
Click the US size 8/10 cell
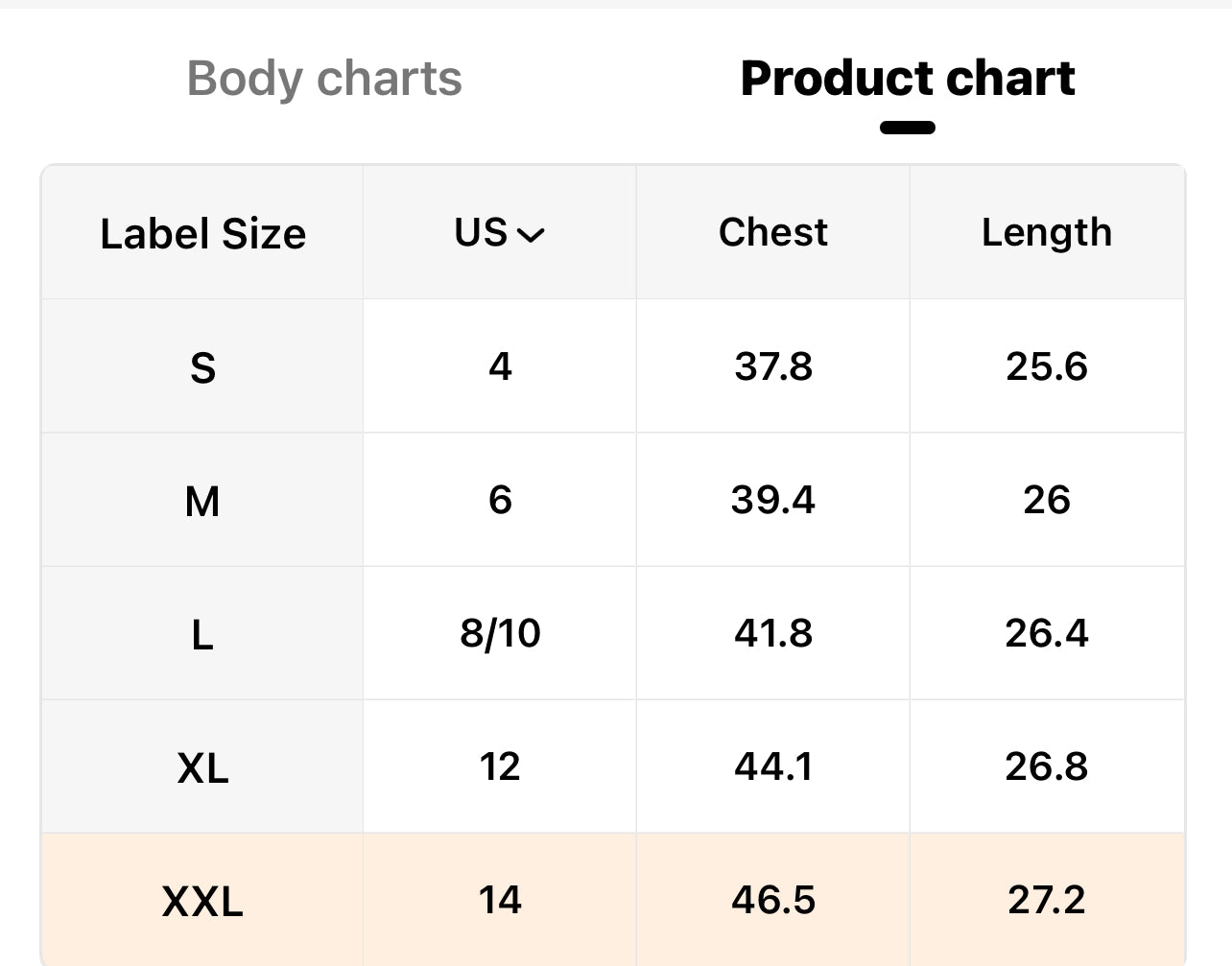500,633
